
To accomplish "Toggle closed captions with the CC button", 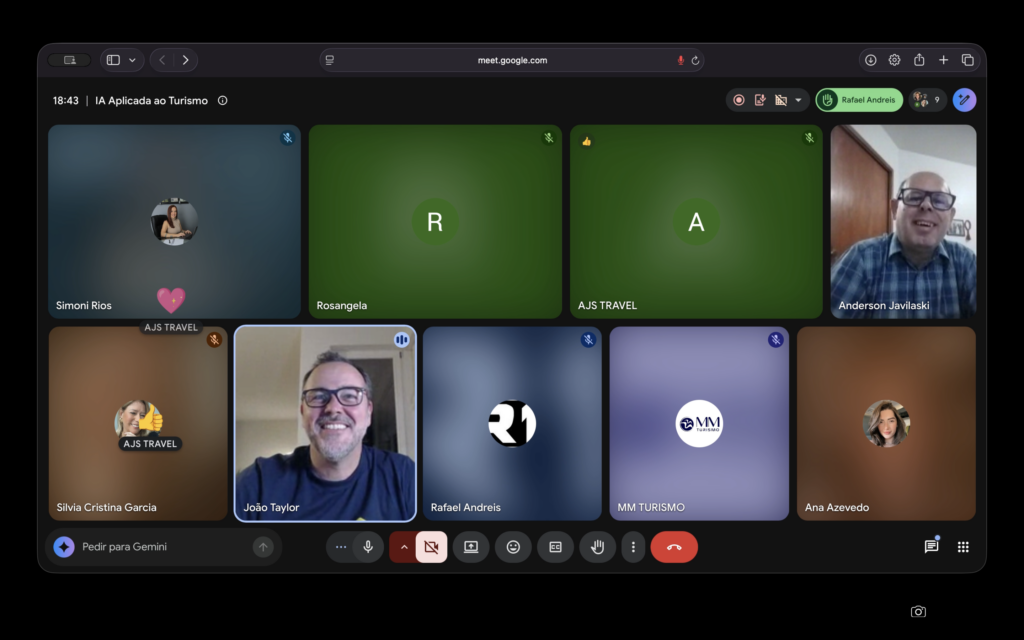I will tap(555, 547).
